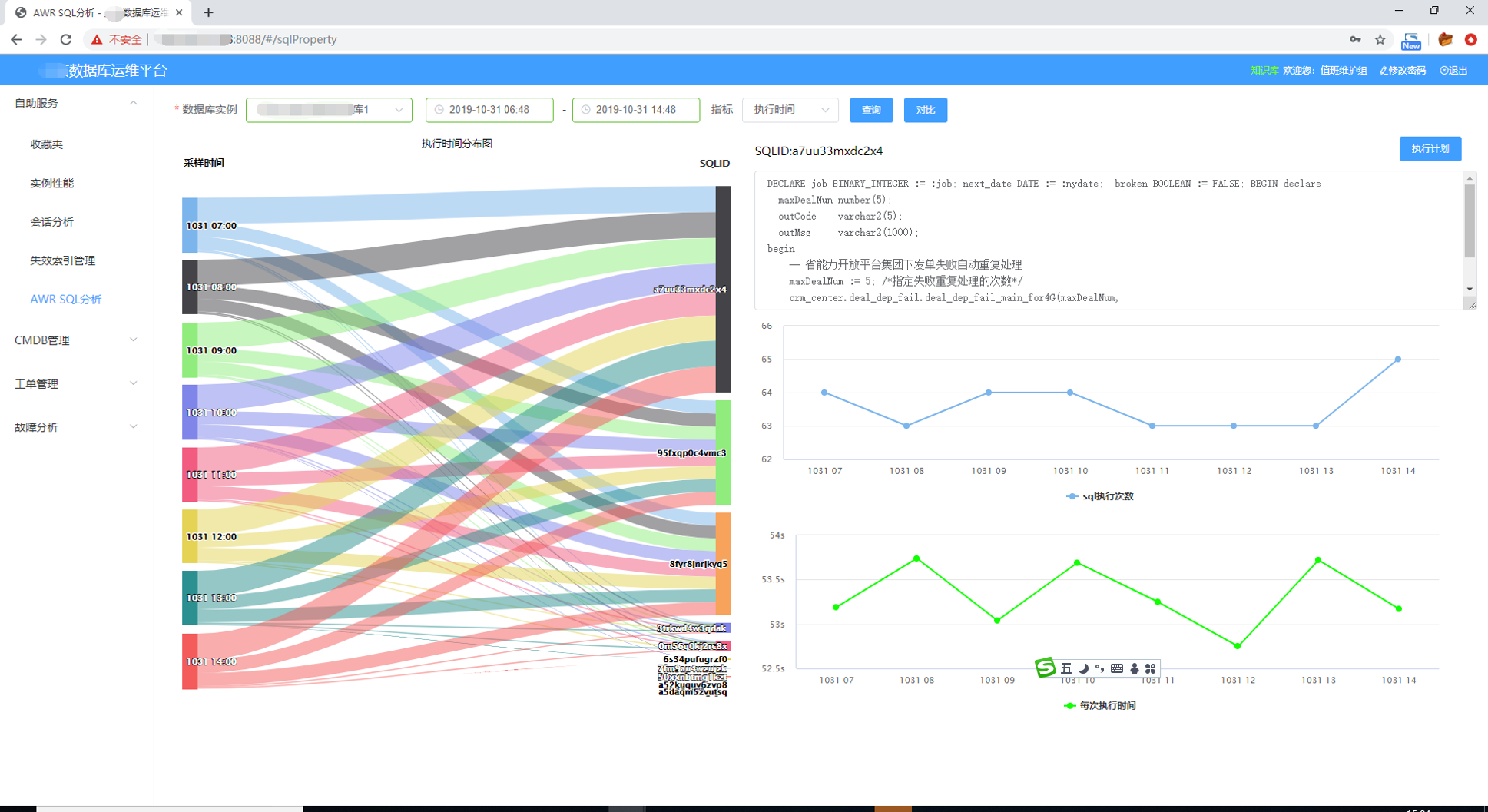
Task: Collapse the 自助服务 sidebar section
Action: (x=76, y=103)
